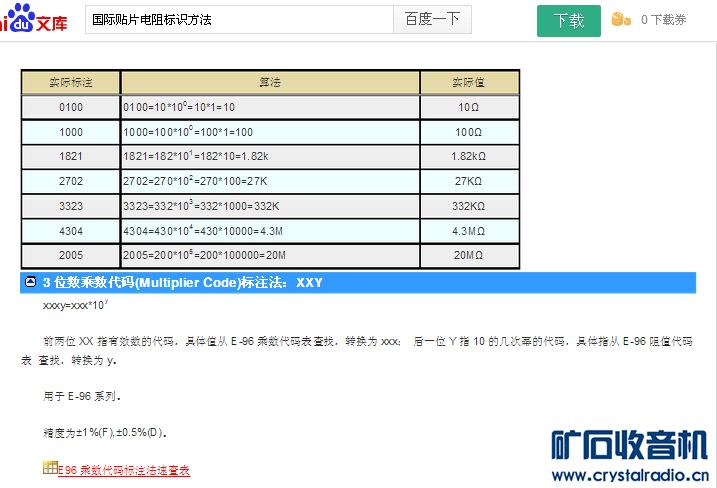Click the 2702 cell in first column

[71, 181]
